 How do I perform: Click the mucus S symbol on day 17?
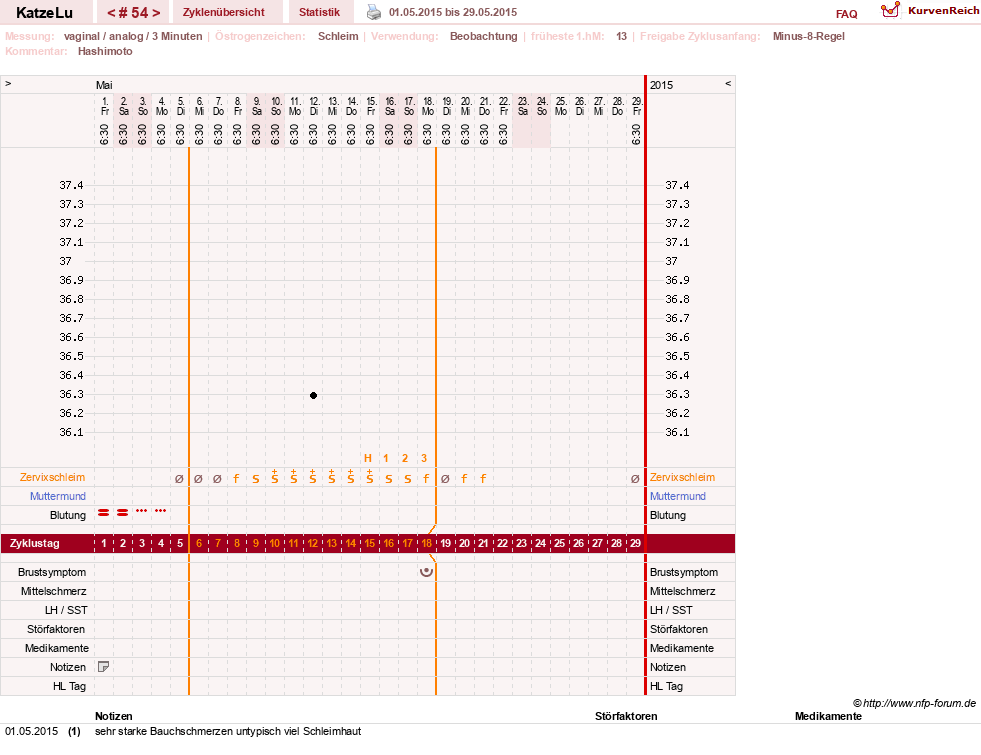408,479
